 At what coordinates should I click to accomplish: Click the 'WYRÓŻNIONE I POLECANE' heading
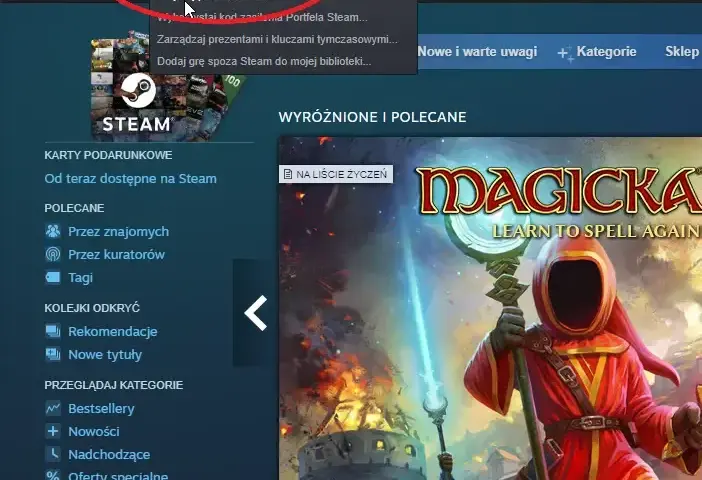coord(372,117)
